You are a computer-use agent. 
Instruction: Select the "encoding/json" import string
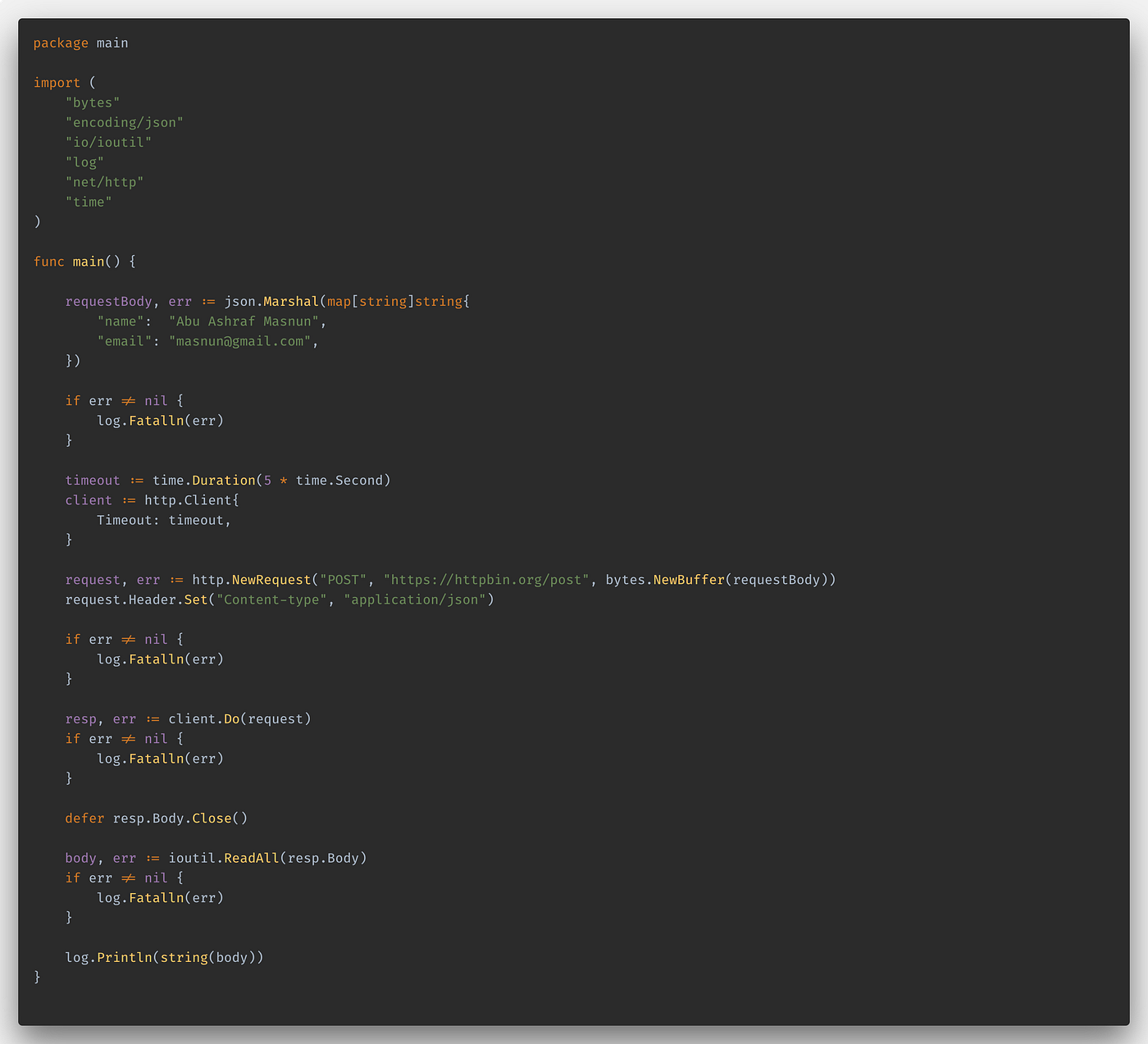(x=124, y=121)
